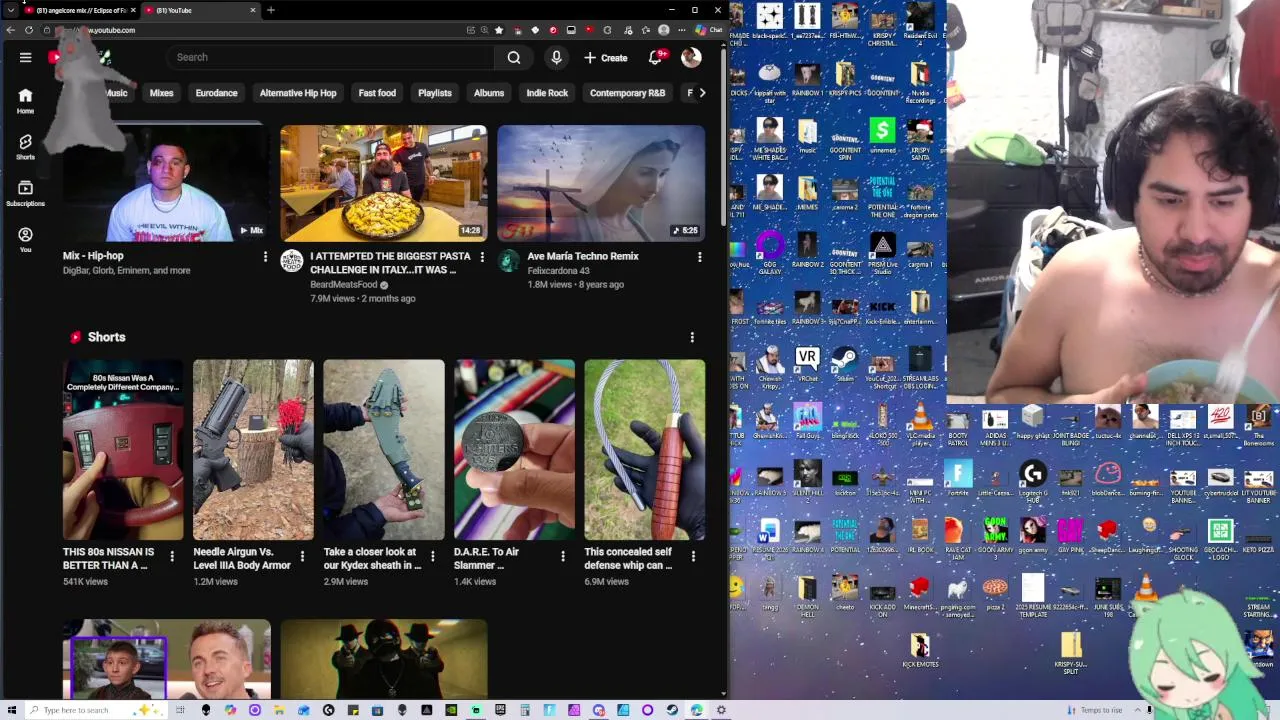The width and height of the screenshot is (1280, 720).
Task: Open the You page in sidebar
Action: tap(25, 239)
